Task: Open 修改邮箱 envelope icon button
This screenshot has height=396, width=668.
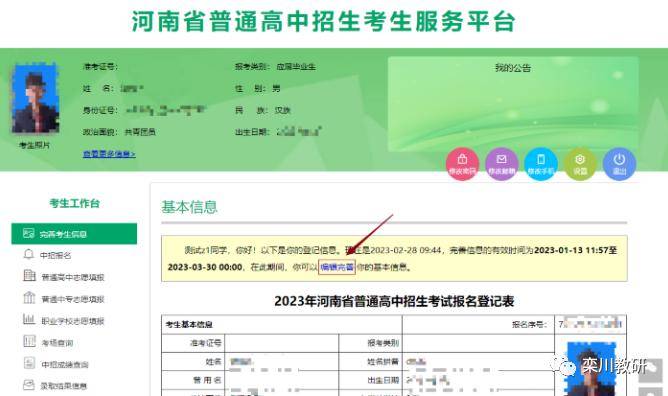Action: click(x=501, y=164)
